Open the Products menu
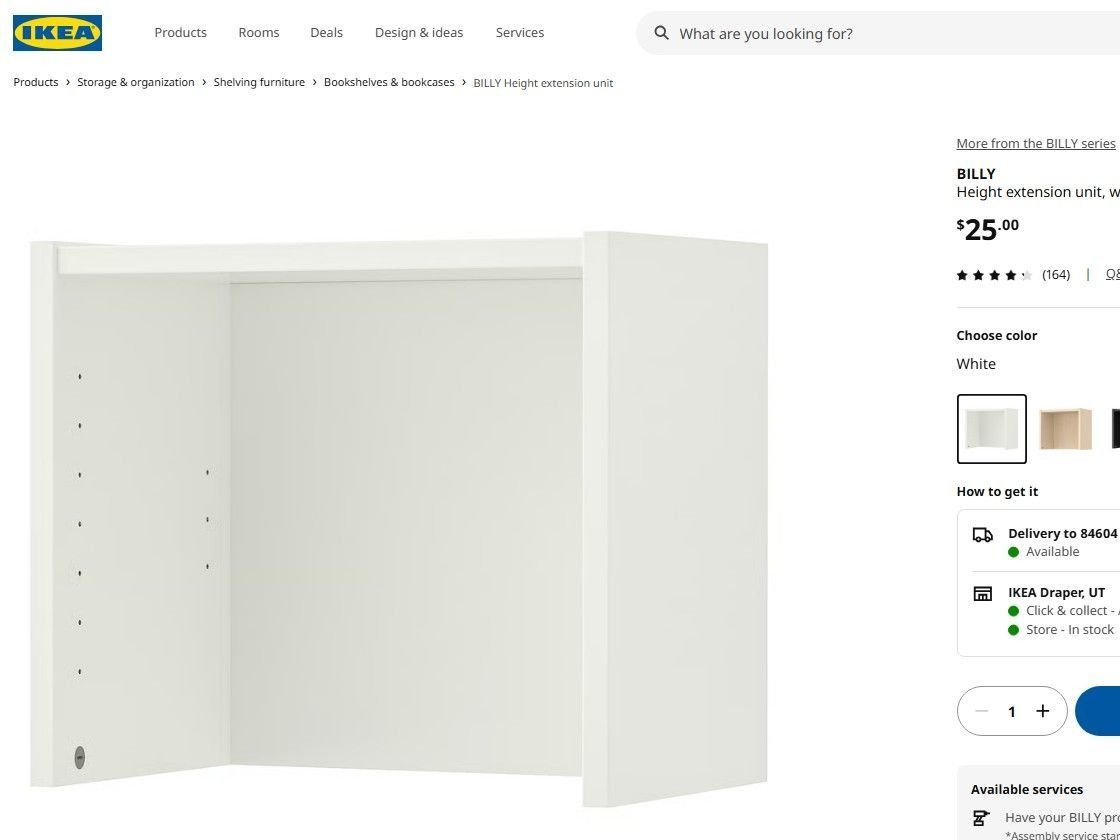1120x840 pixels. [181, 33]
